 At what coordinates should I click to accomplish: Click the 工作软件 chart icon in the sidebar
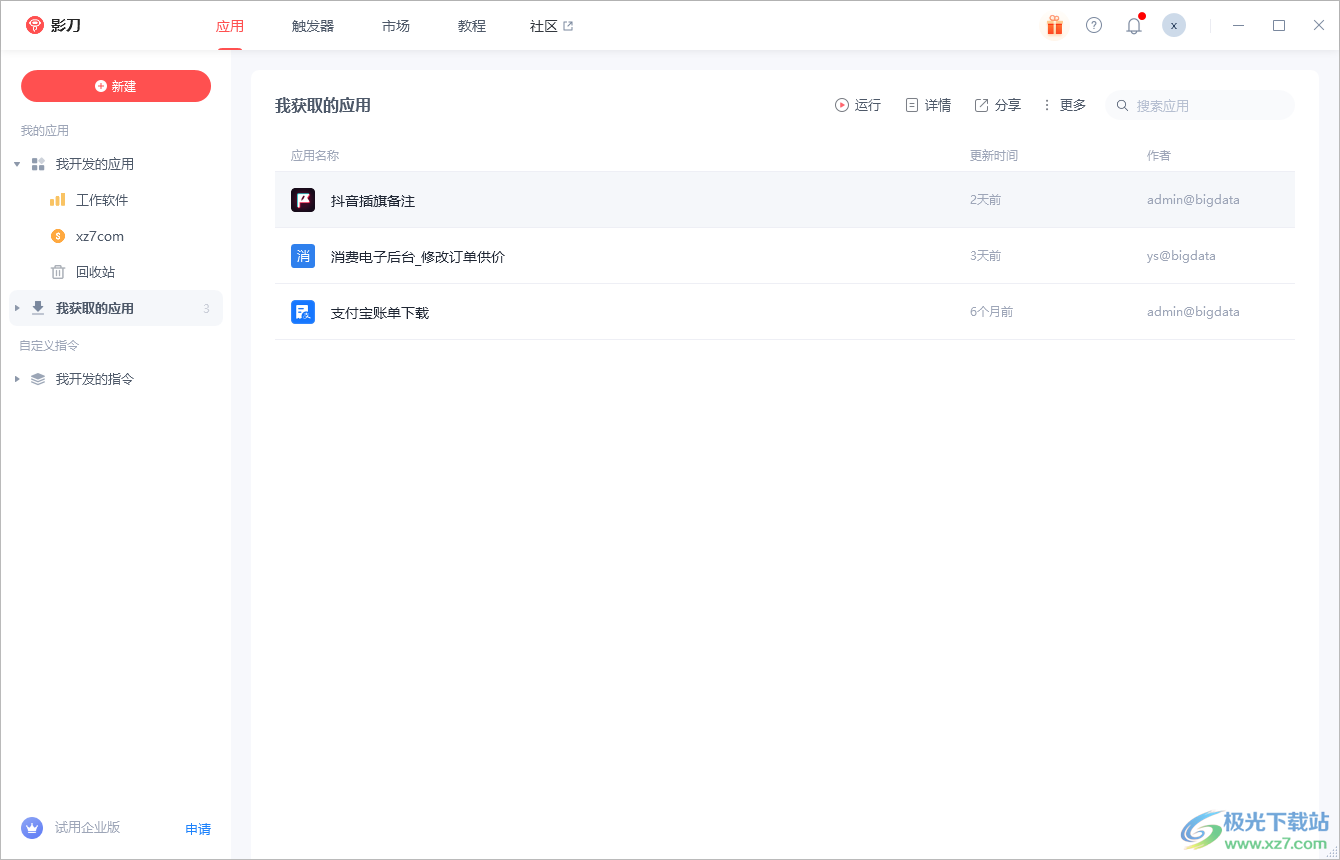[x=57, y=199]
